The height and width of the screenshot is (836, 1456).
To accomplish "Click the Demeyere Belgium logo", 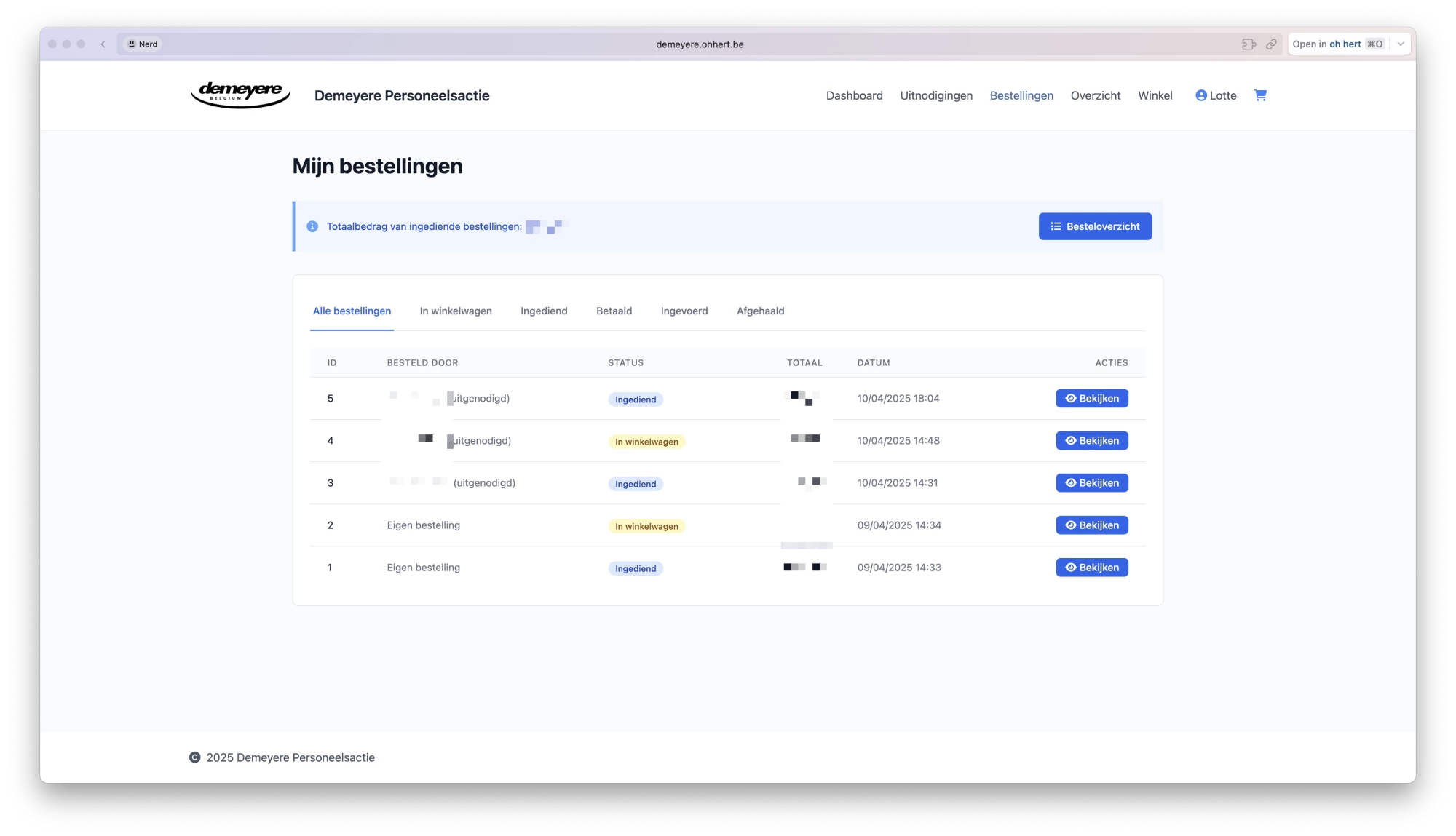I will click(240, 95).
